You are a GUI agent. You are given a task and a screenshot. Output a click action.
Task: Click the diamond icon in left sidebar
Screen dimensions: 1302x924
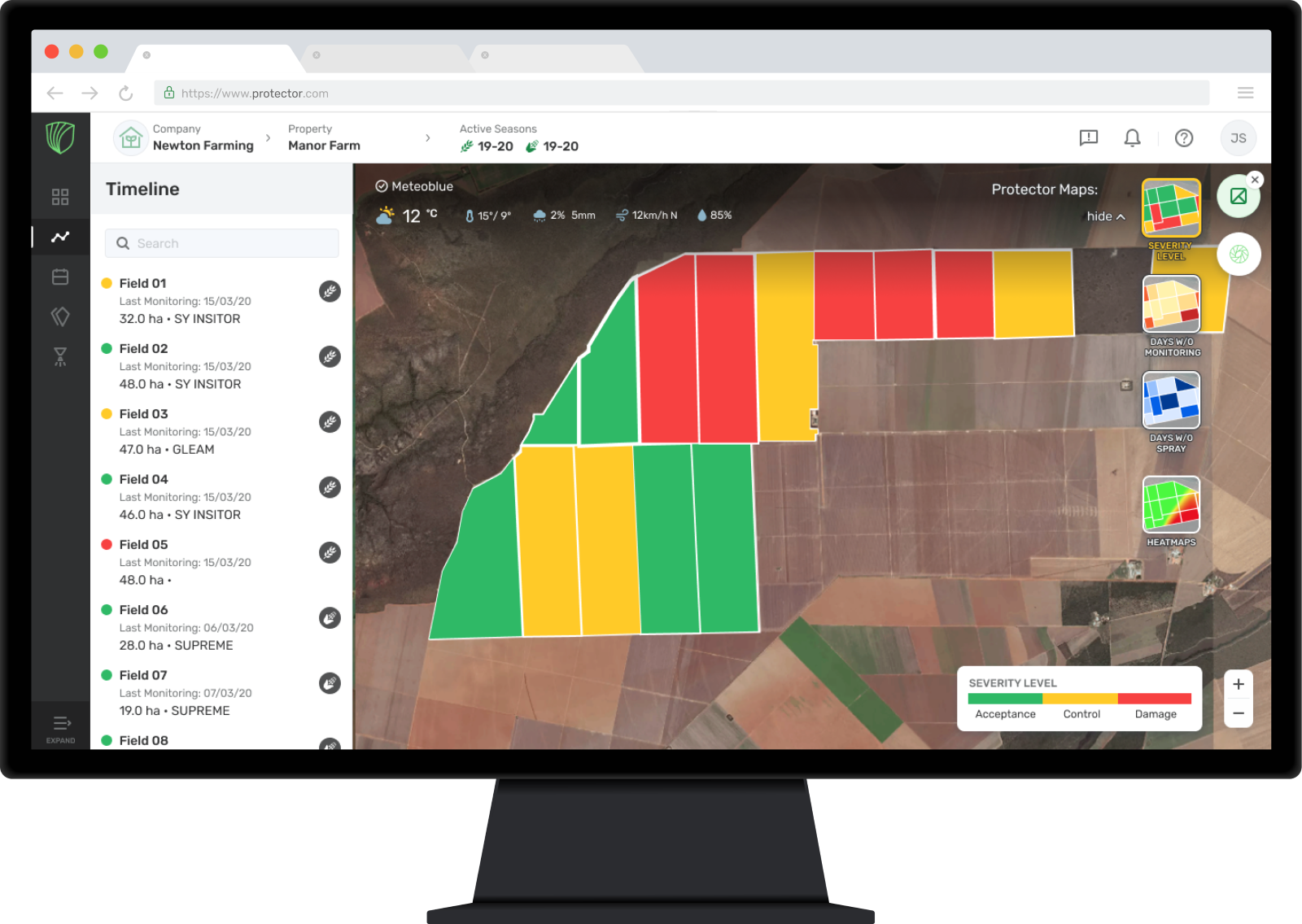(x=60, y=316)
